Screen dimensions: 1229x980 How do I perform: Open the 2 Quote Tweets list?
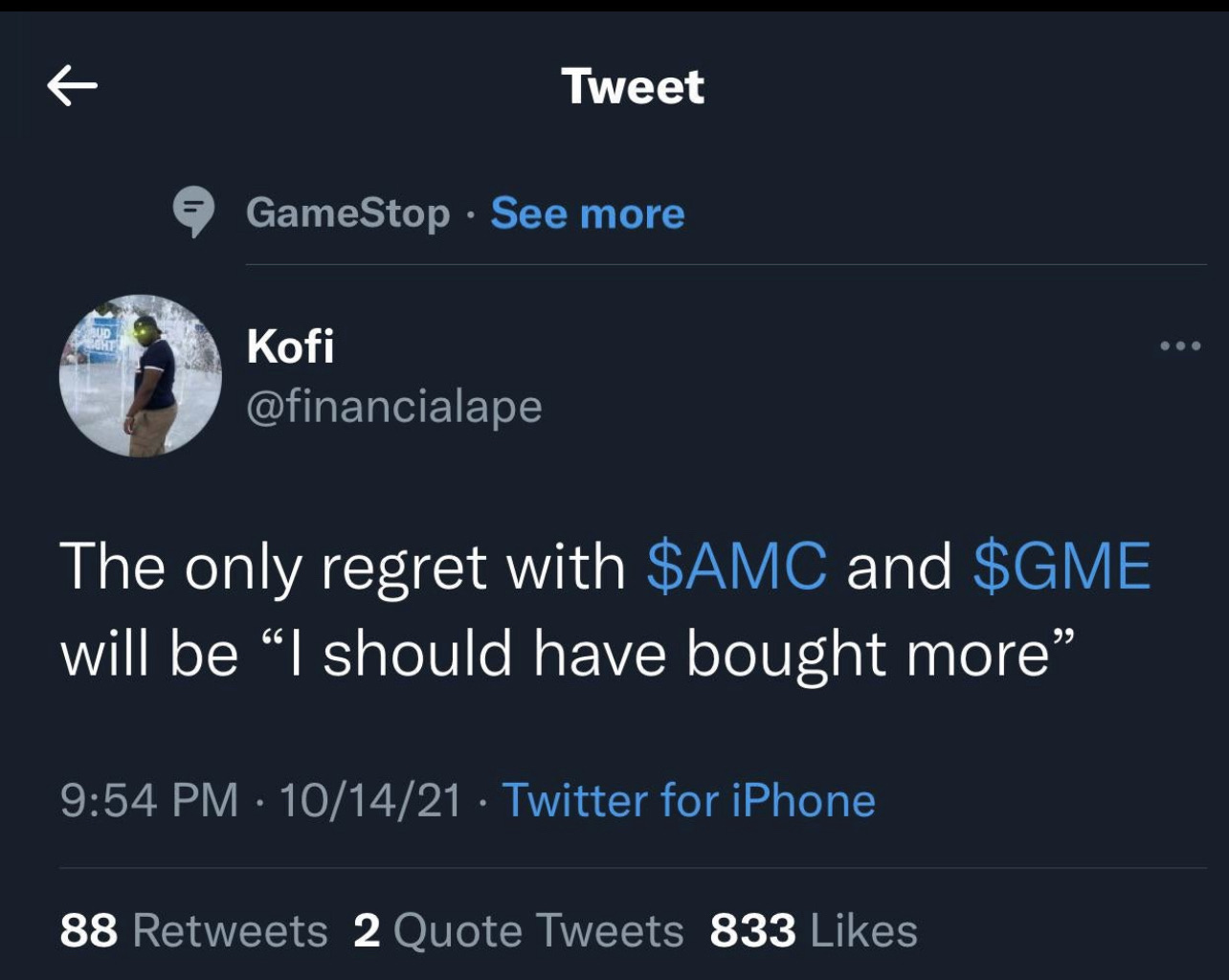(519, 930)
